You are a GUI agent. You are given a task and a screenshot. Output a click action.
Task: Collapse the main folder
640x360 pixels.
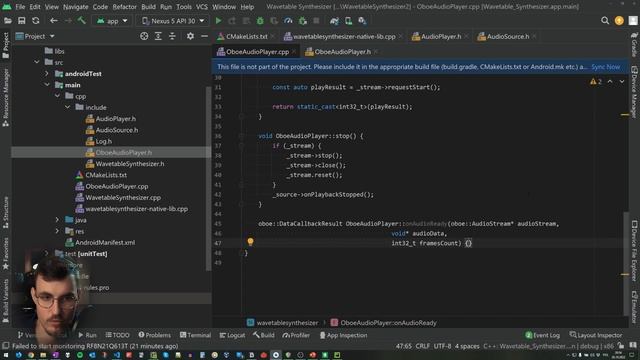point(47,85)
